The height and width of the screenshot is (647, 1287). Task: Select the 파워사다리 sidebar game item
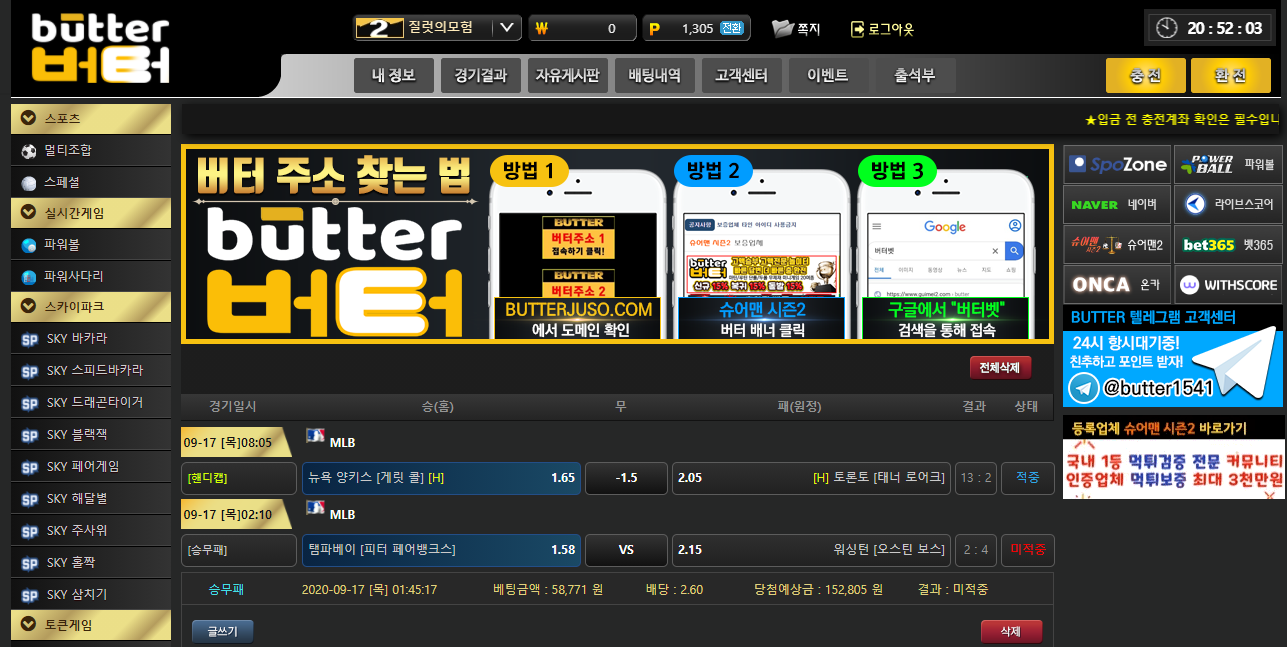tap(73, 276)
